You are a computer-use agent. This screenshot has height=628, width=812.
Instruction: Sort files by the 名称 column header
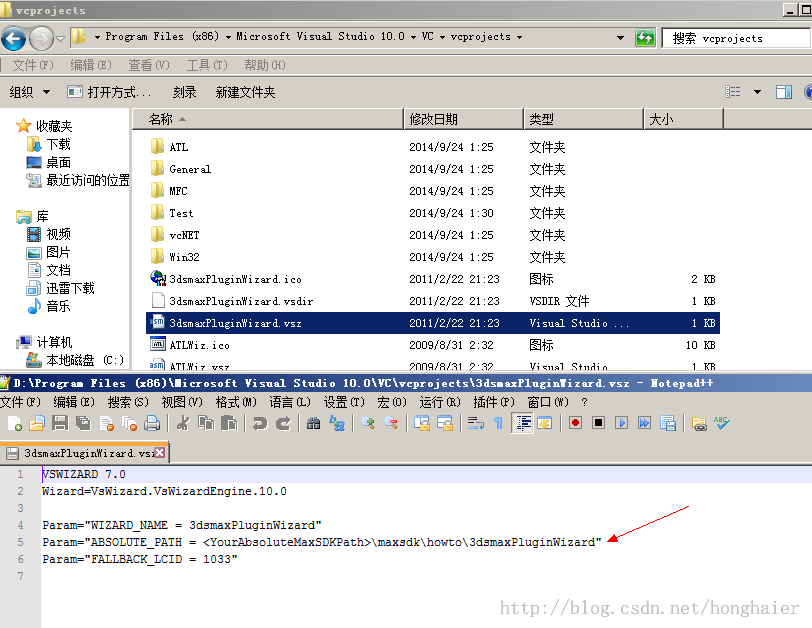click(268, 119)
